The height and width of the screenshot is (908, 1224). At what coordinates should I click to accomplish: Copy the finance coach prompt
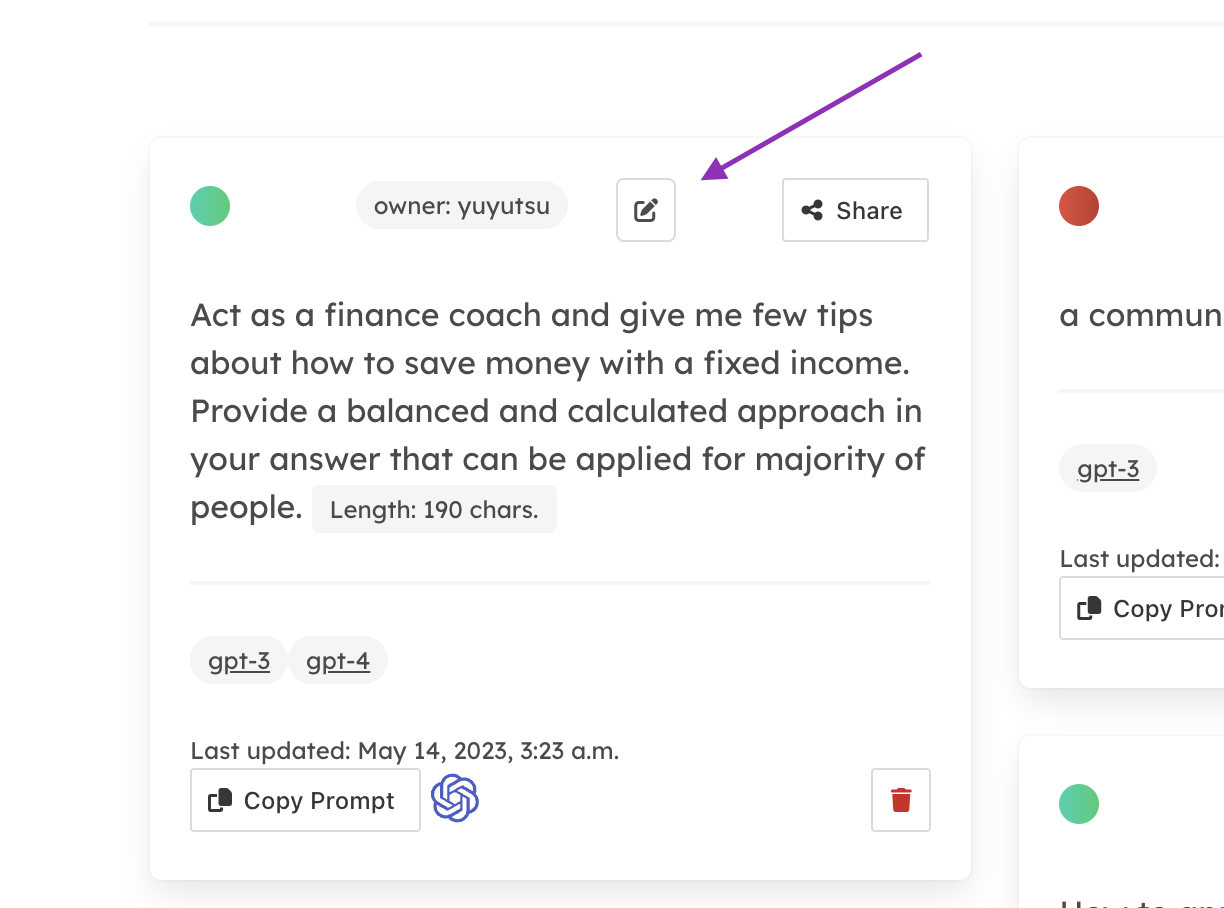tap(305, 800)
